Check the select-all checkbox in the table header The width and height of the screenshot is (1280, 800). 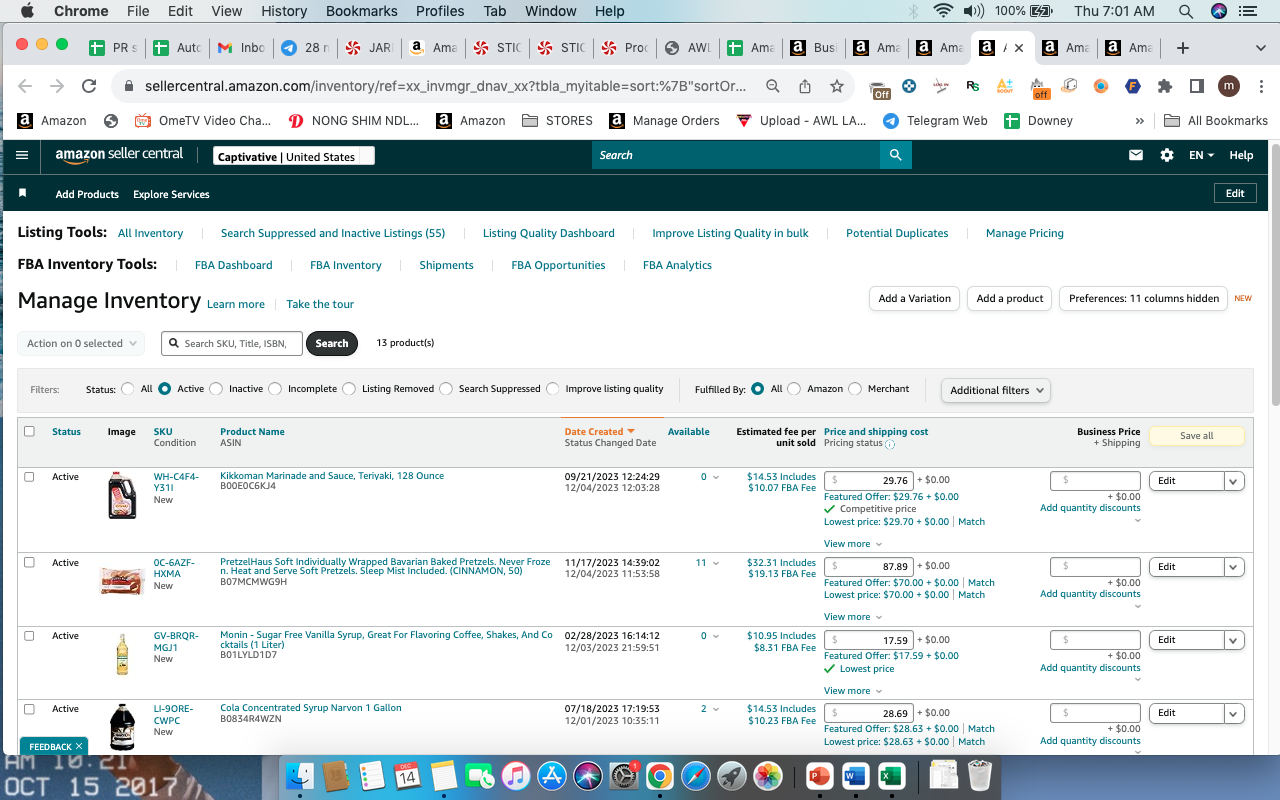click(29, 431)
